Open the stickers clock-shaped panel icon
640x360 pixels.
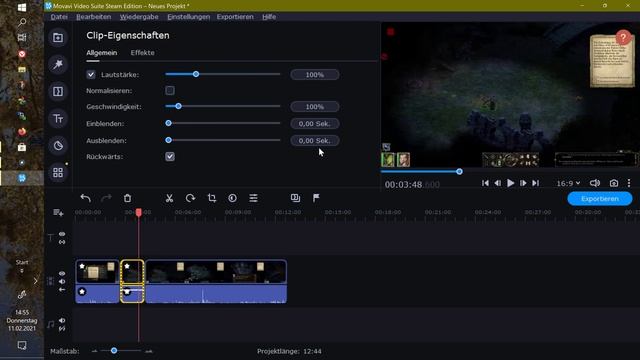pos(58,146)
